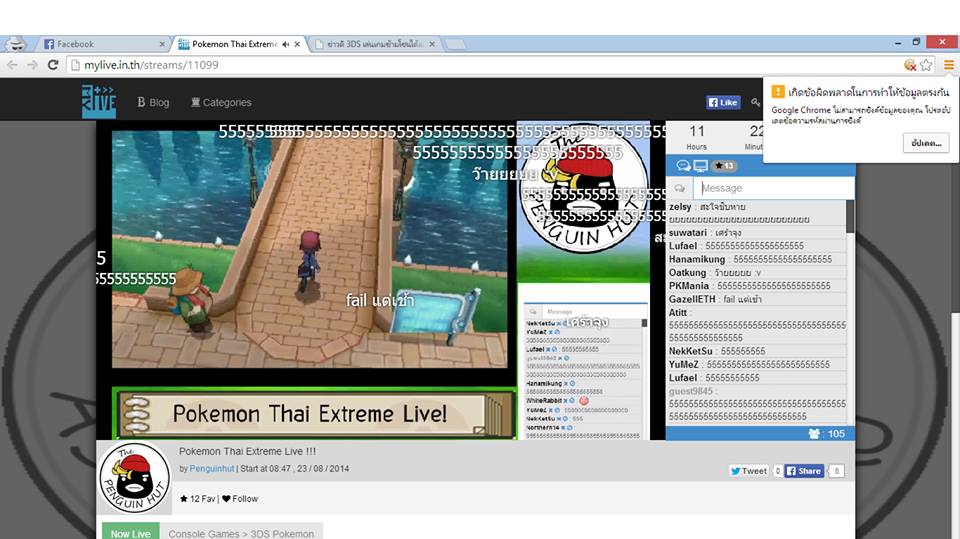Open the Blog menu item
This screenshot has width=960, height=539.
pyautogui.click(x=153, y=102)
